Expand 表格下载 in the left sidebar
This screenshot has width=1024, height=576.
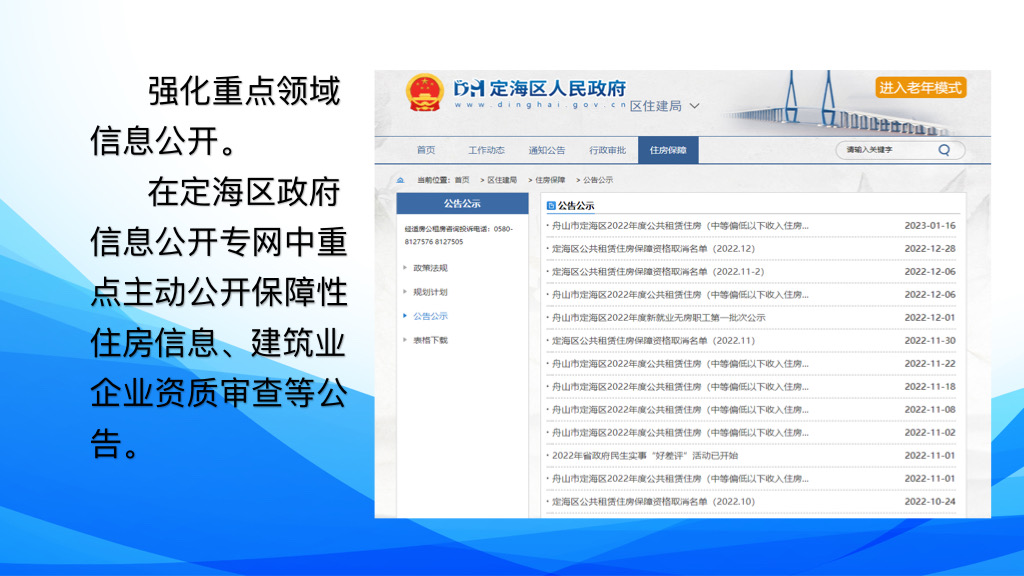pyautogui.click(x=430, y=340)
